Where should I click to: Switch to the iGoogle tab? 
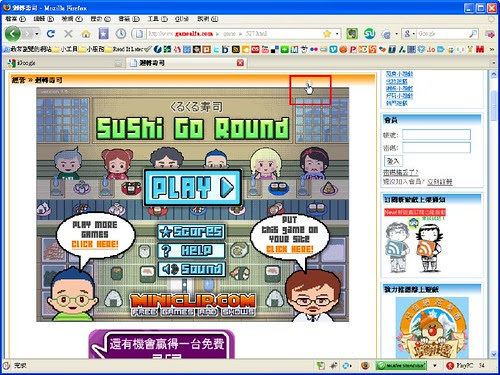pyautogui.click(x=64, y=63)
